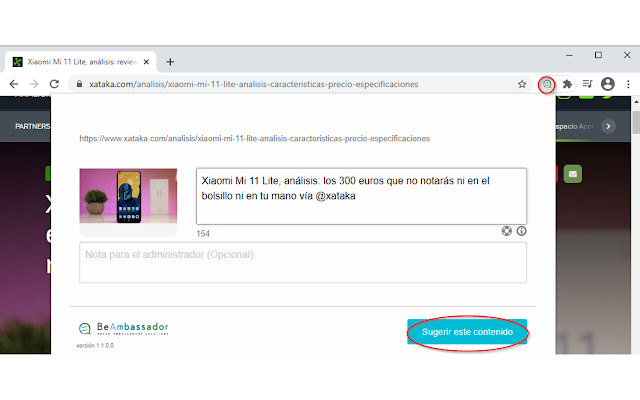Maximize the Chrome window
640x400 pixels.
pyautogui.click(x=598, y=55)
